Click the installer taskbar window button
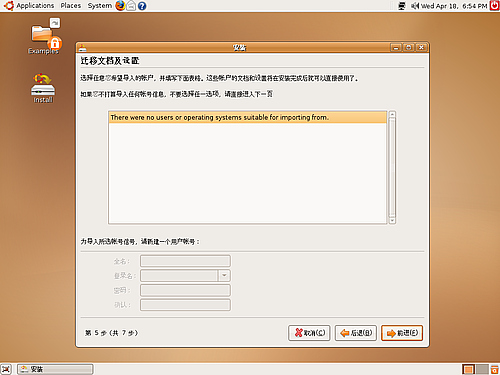This screenshot has width=500, height=375. tap(55, 369)
